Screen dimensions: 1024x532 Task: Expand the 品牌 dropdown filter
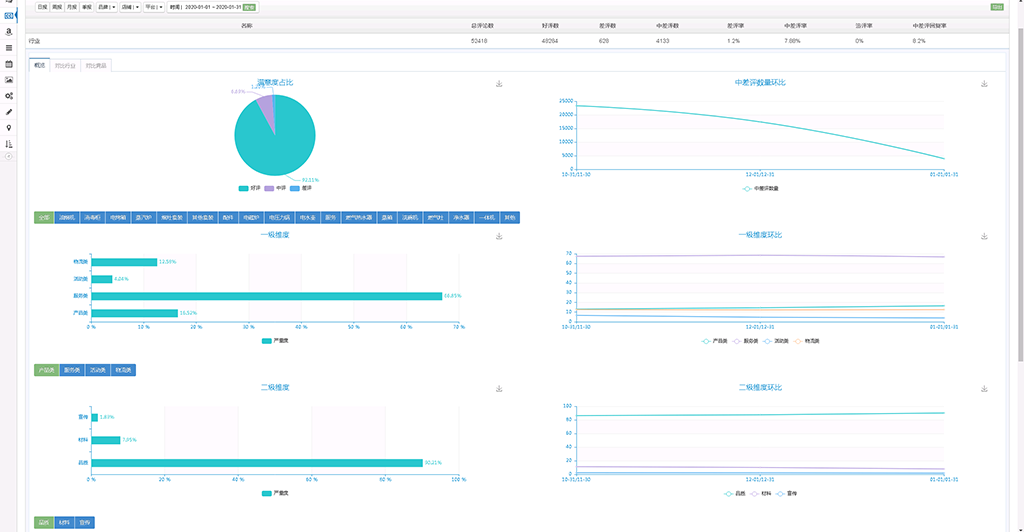[106, 6]
